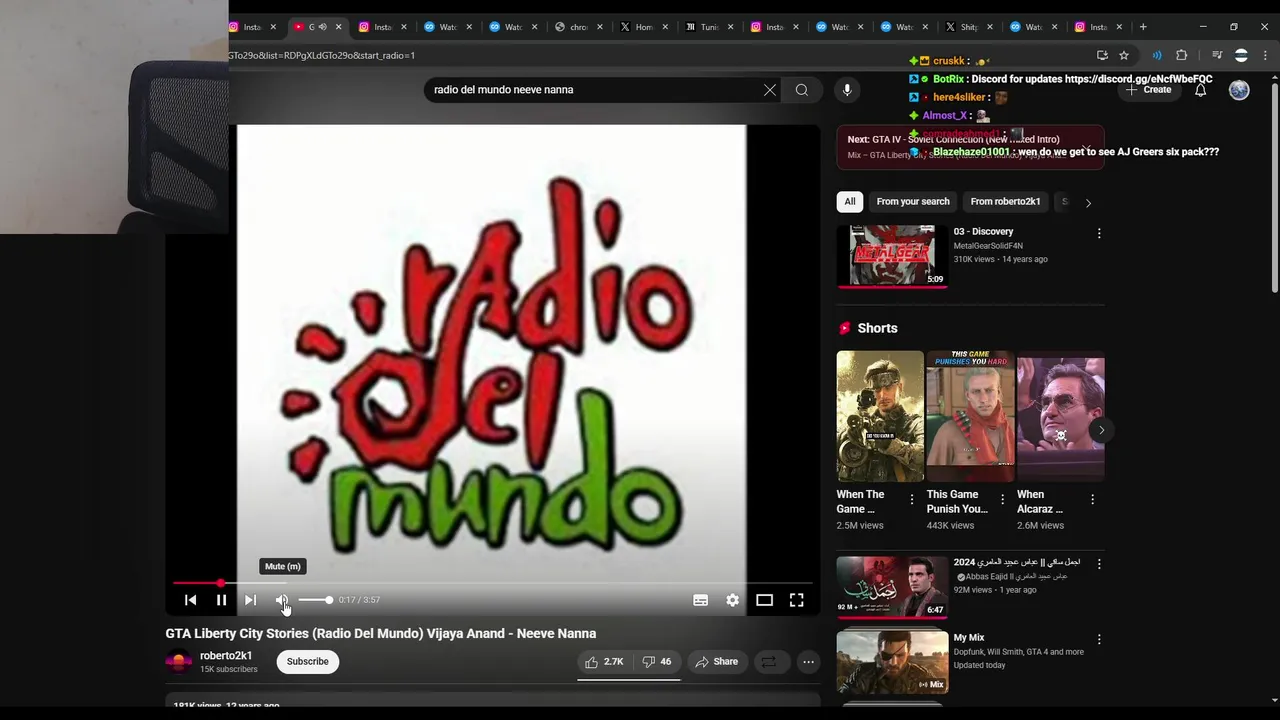Image resolution: width=1280 pixels, height=720 pixels.
Task: Open the roberto2k1 channel avatar
Action: pyautogui.click(x=178, y=662)
